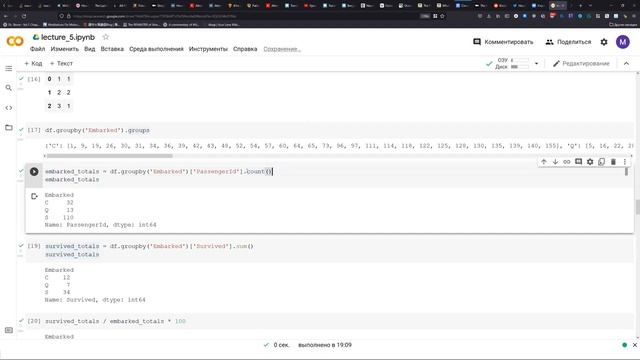
Task: Open the selected cell's editor settings
Action: (x=590, y=162)
